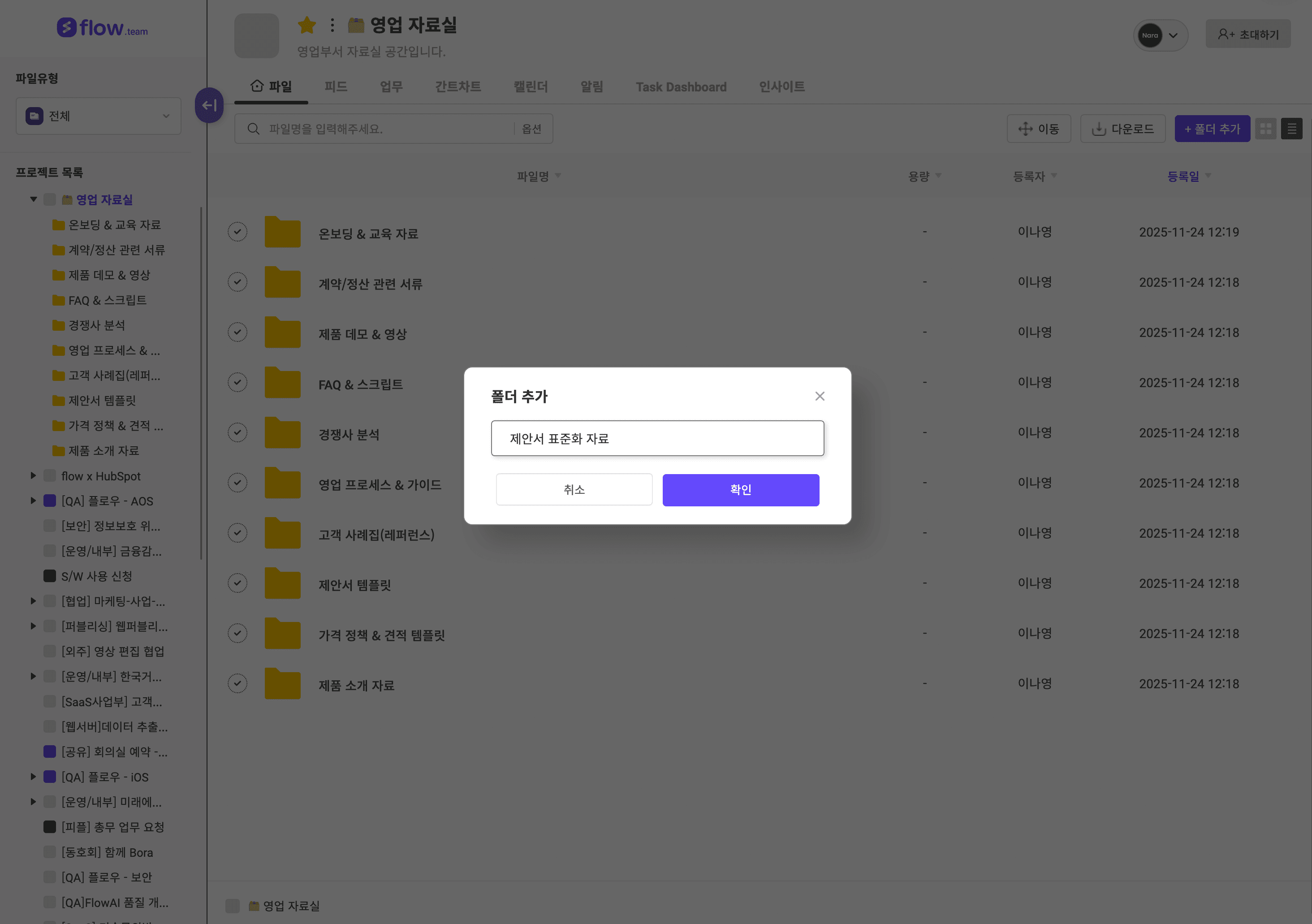Confirm folder creation with 확인 button
Image resolution: width=1312 pixels, height=924 pixels.
click(741, 490)
